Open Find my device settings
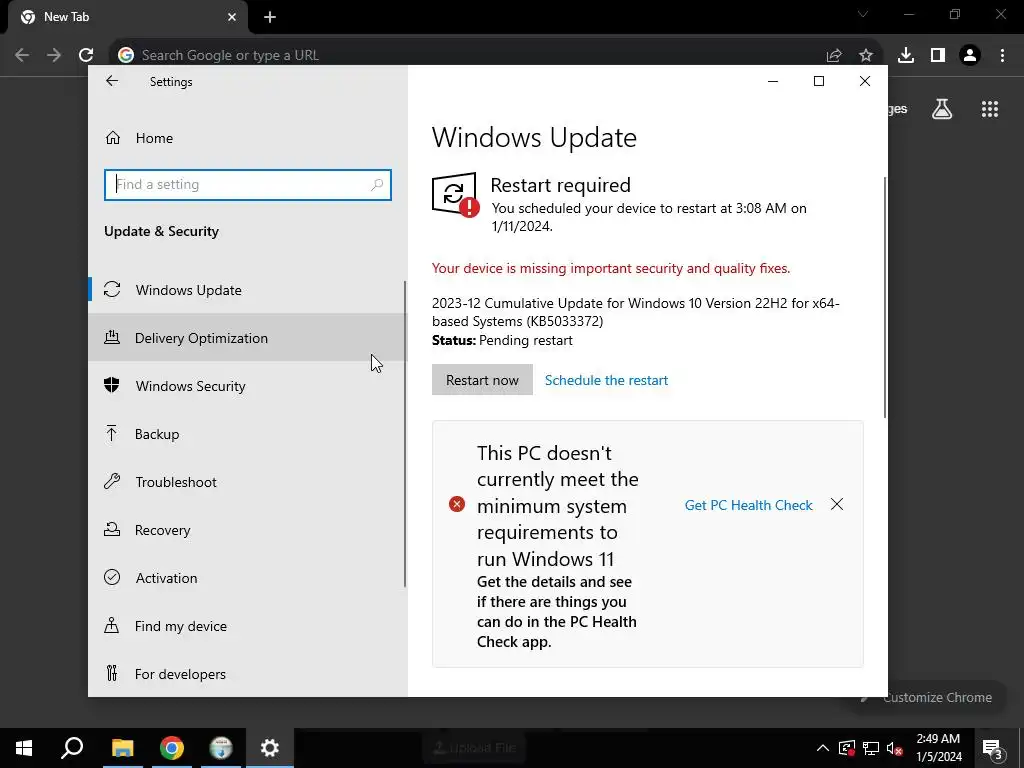Image resolution: width=1024 pixels, height=768 pixels. point(248,626)
